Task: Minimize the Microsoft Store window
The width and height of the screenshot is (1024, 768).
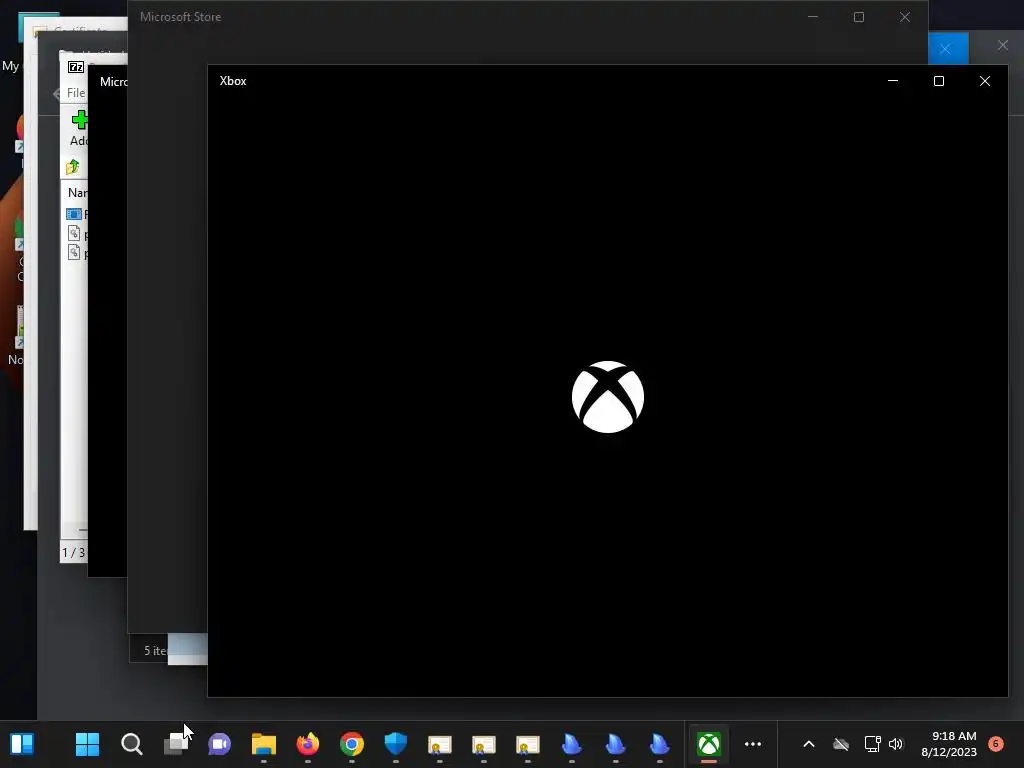Action: 813,17
